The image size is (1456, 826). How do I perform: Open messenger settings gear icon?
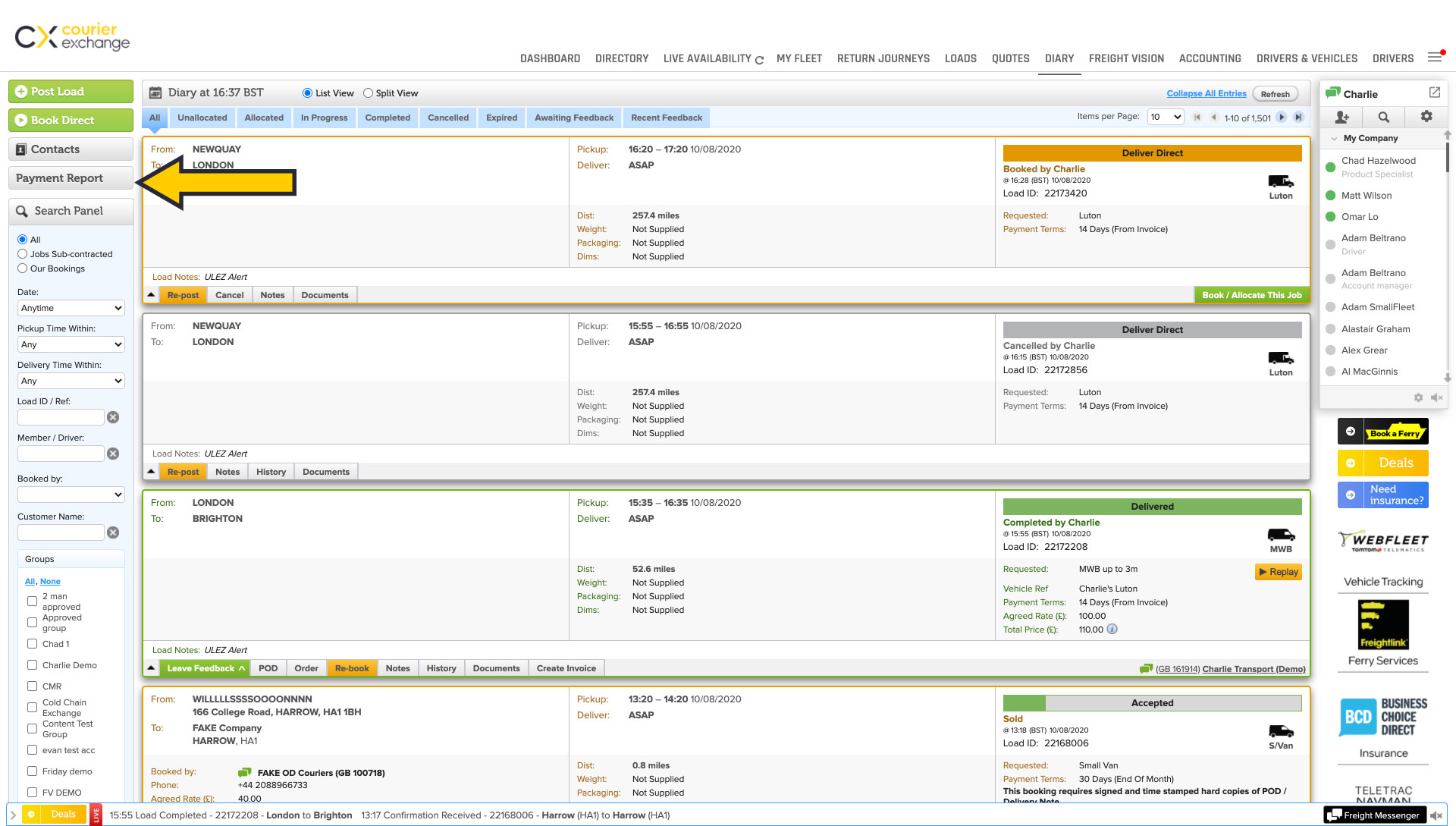click(1426, 116)
